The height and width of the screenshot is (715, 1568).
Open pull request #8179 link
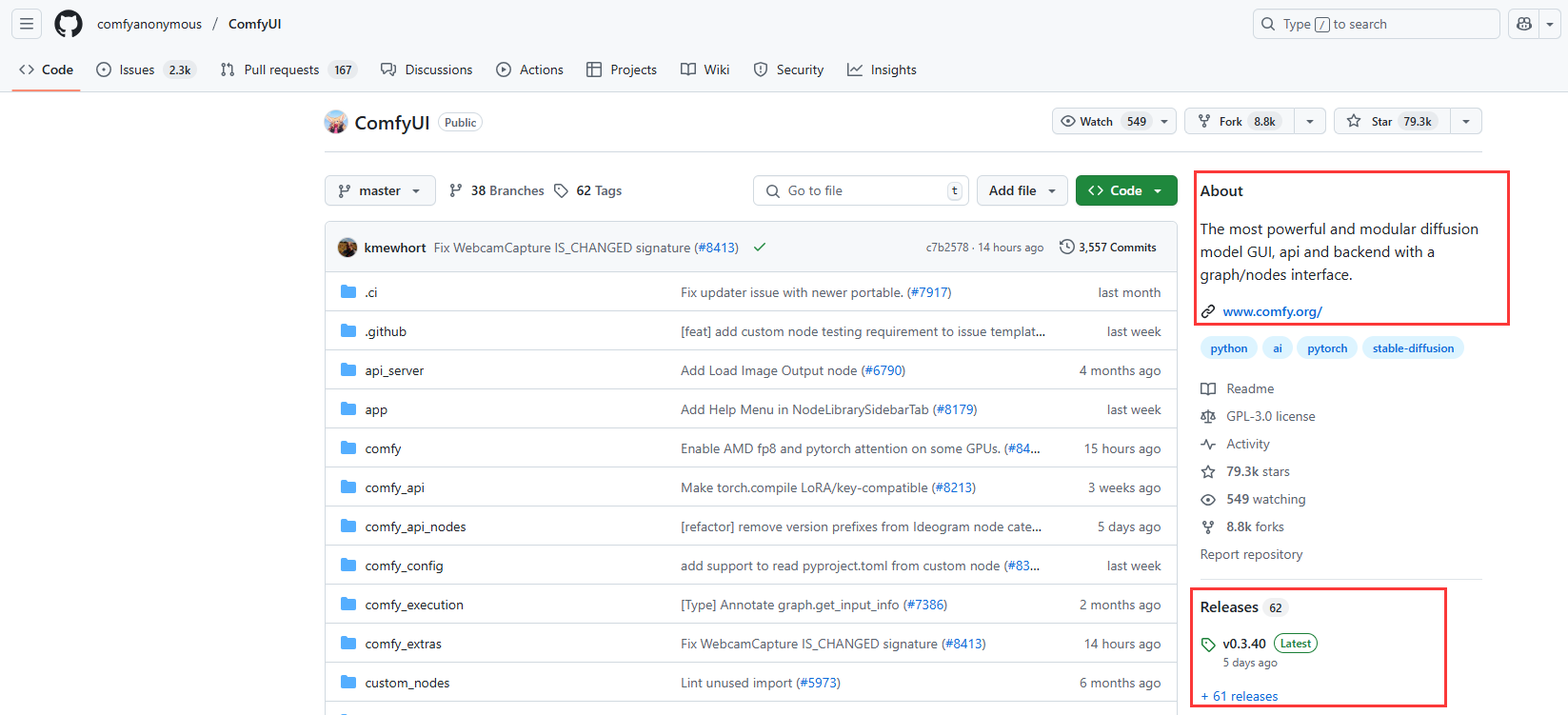tap(955, 409)
